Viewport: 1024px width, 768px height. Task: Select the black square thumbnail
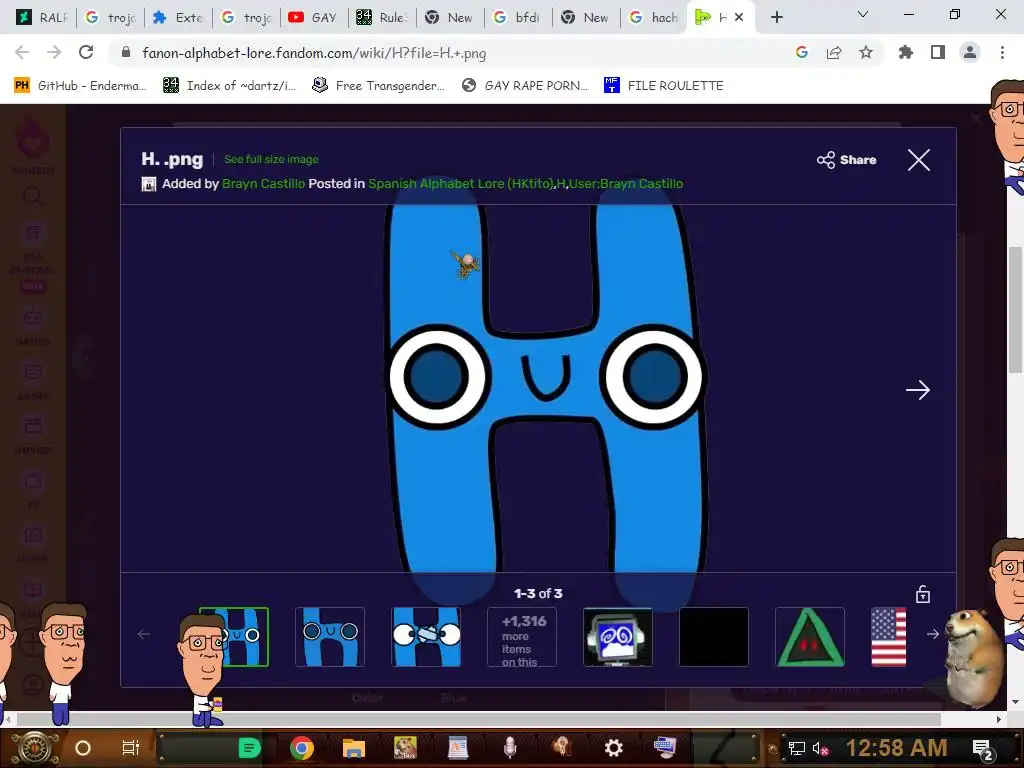pos(714,637)
